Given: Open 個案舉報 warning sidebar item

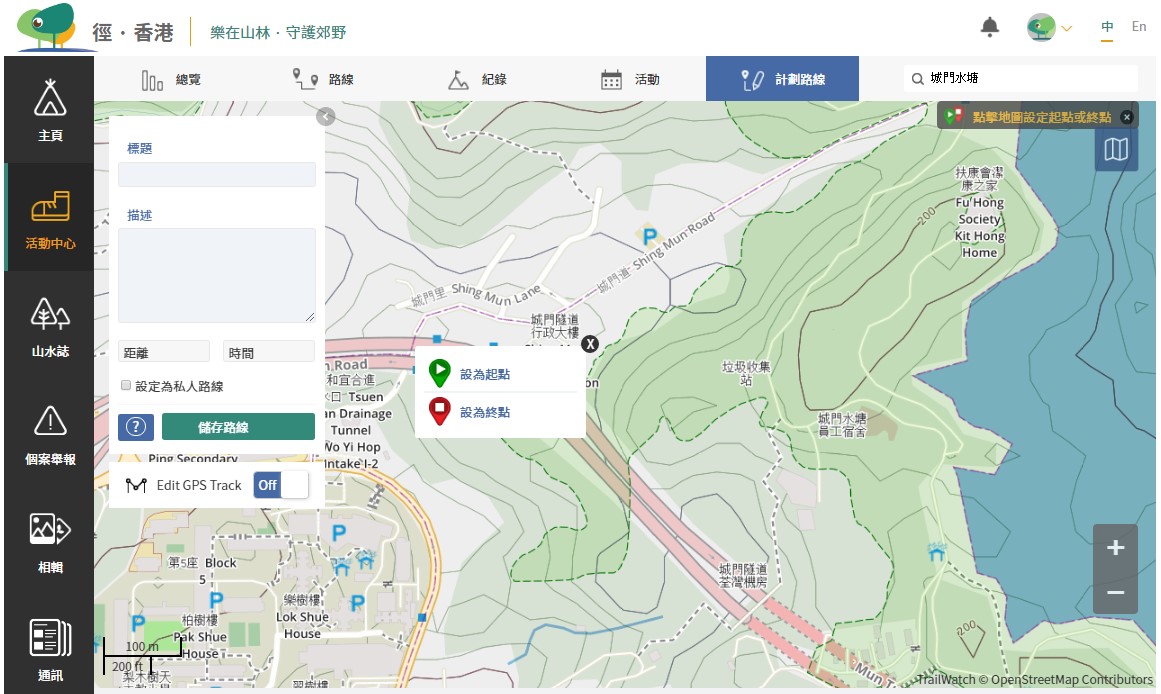Looking at the screenshot, I should [x=50, y=434].
